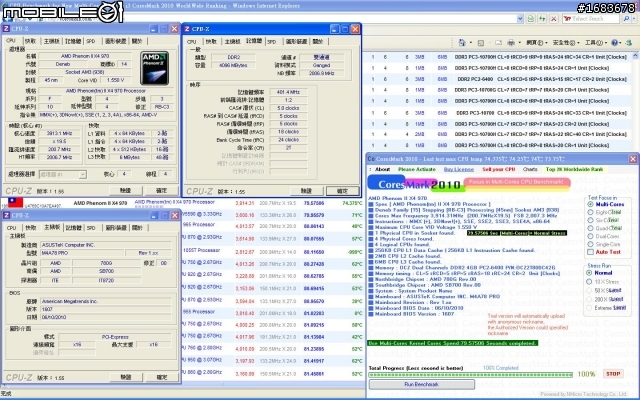Click the magnifier search icon beside Yahoo box

[626, 19]
